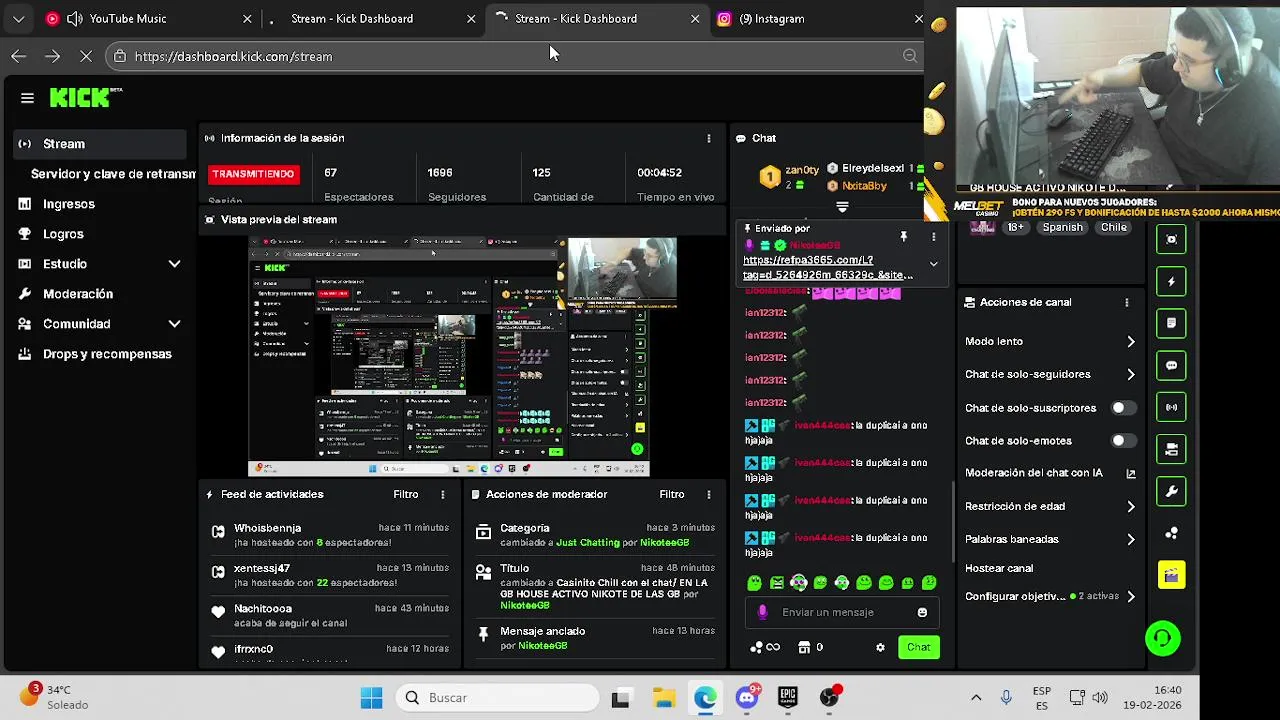This screenshot has height=720, width=1280.
Task: Toggle Chat de solo-suscriptores switch
Action: tap(1123, 408)
